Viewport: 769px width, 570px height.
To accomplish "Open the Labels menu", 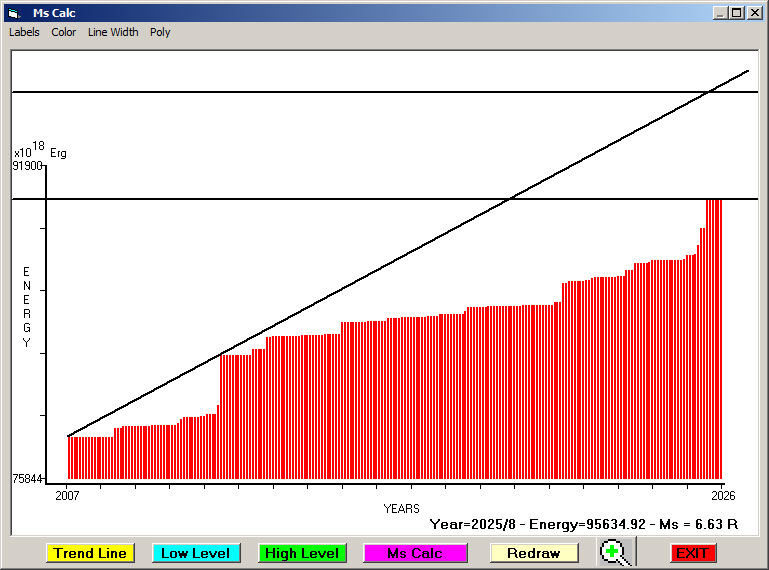I will click(x=24, y=32).
